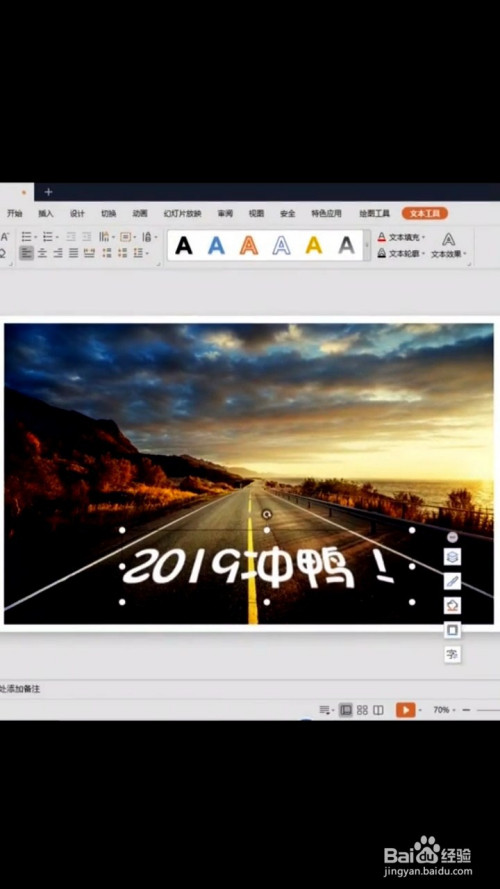
Task: Click the square outline icon in floating toolbar
Action: [452, 630]
